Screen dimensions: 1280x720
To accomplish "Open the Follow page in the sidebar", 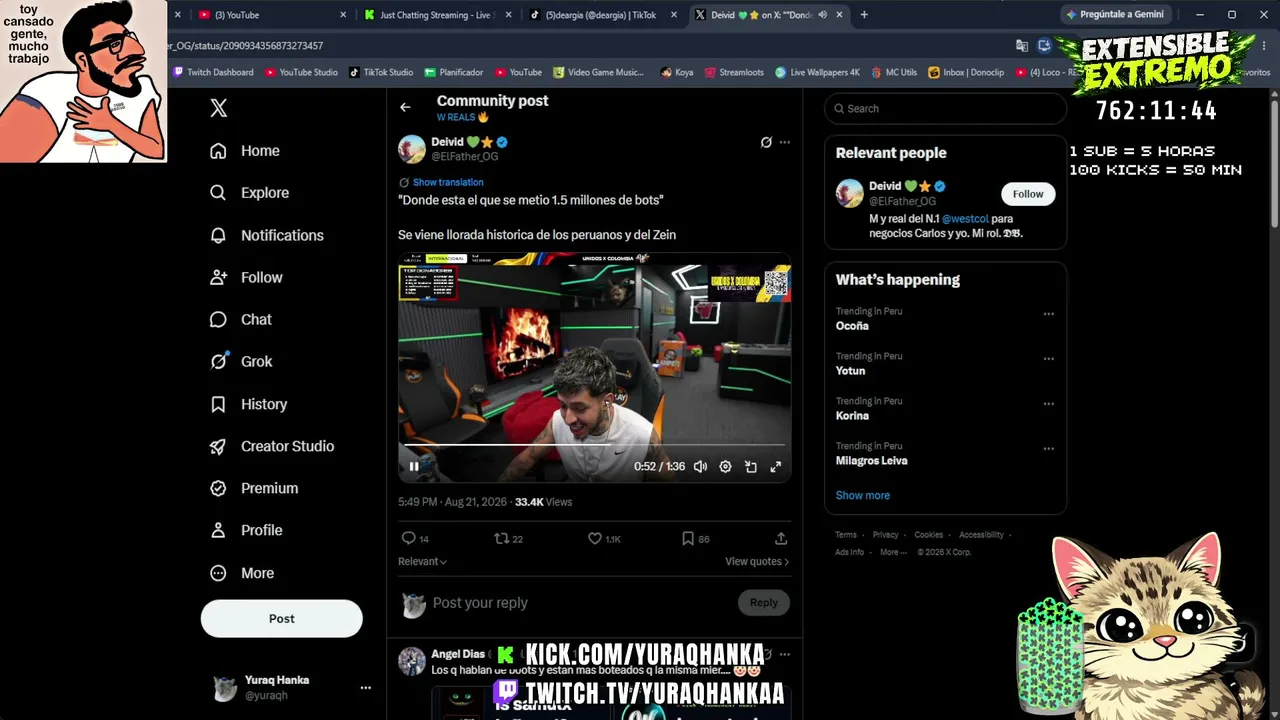I will pyautogui.click(x=246, y=277).
